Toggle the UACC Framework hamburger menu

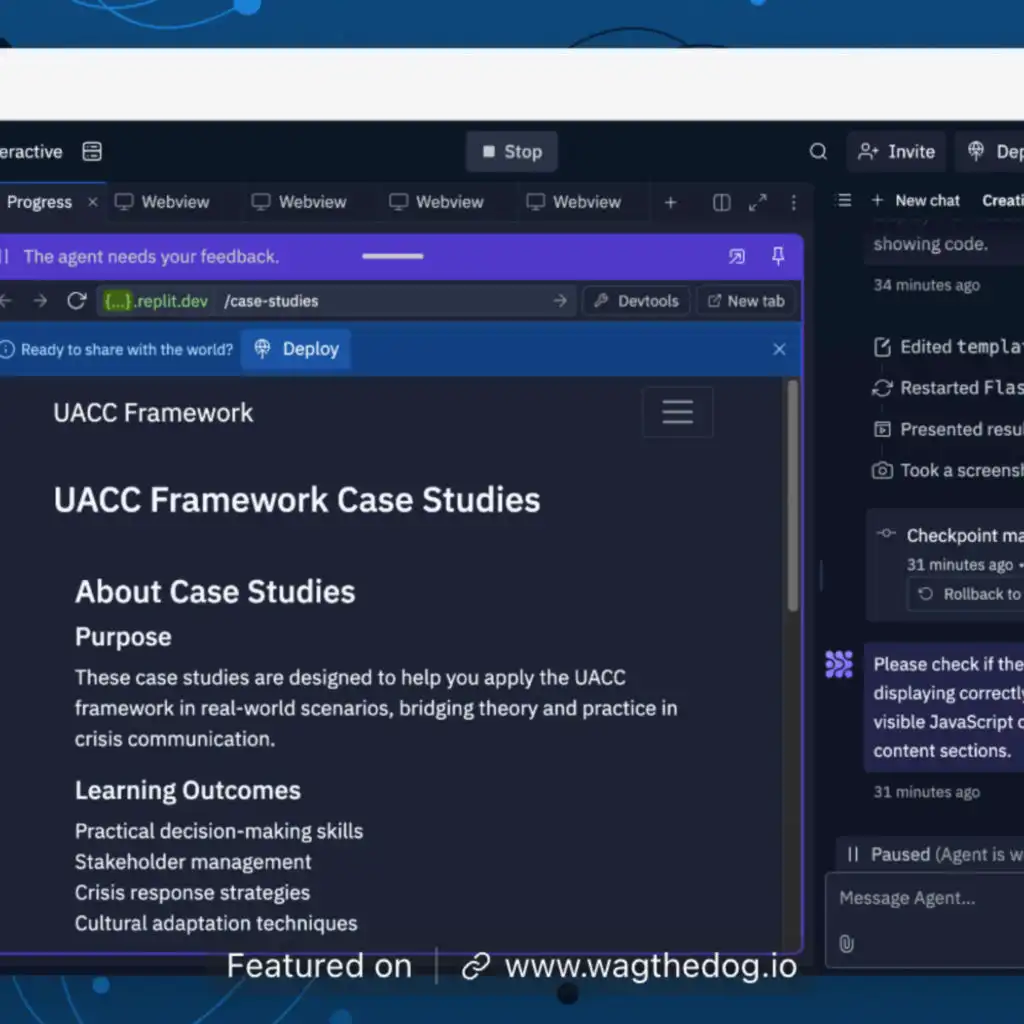(677, 412)
